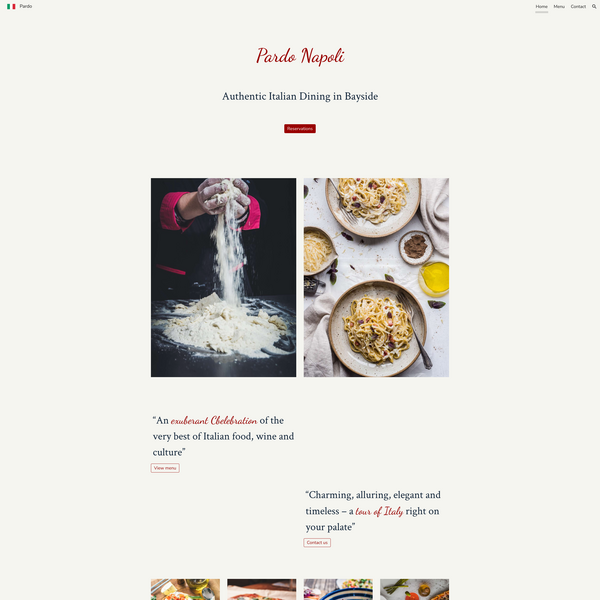The width and height of the screenshot is (600, 600).
Task: Click the red 'tour of Italy' script text
Action: [x=379, y=512]
